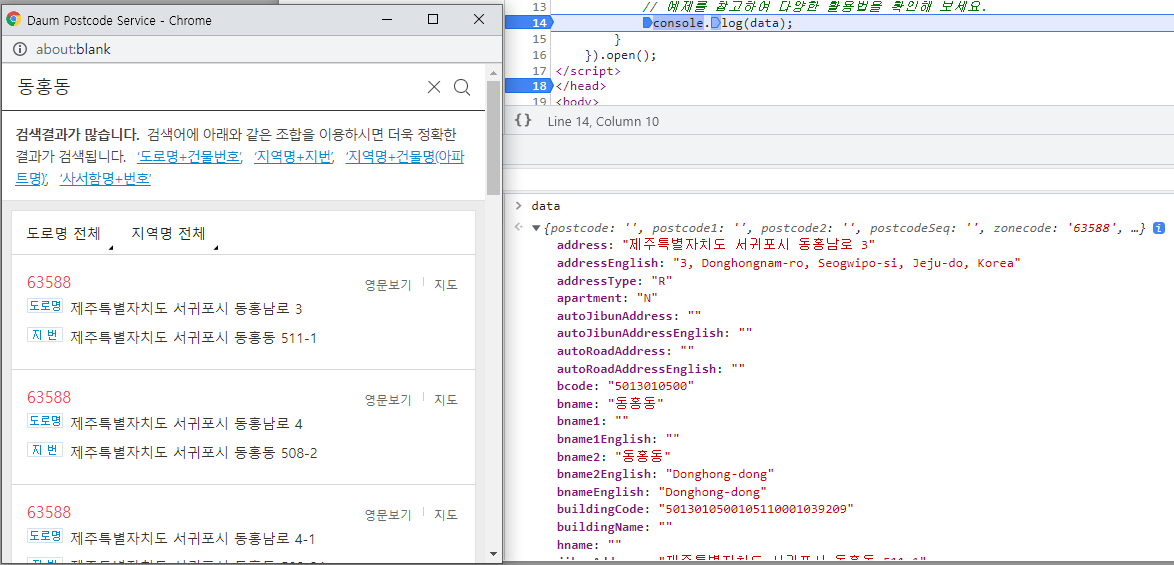Click the Chrome logo in popup title bar
1174x565 pixels.
[x=13, y=20]
